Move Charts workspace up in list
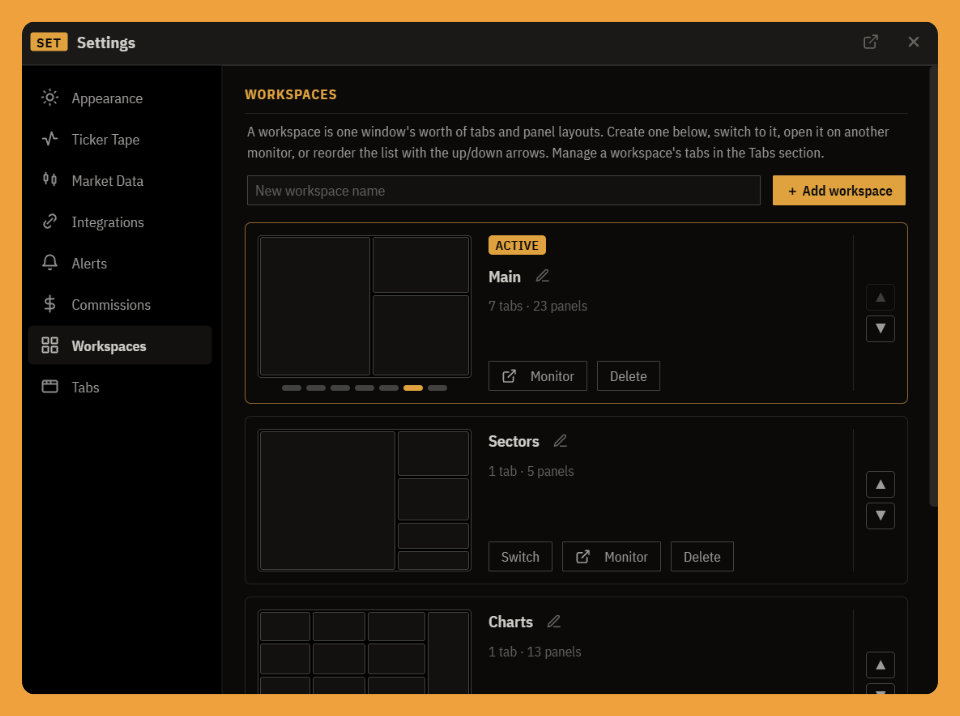 (880, 665)
